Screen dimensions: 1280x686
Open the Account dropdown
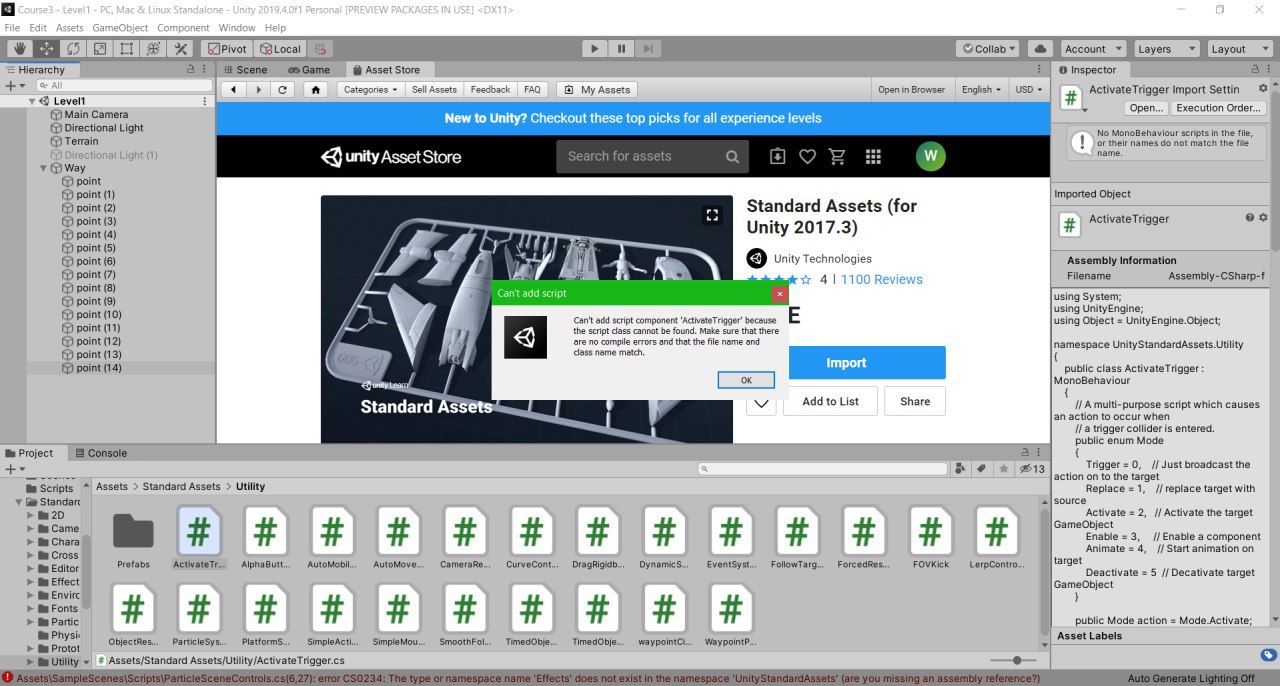click(1092, 48)
